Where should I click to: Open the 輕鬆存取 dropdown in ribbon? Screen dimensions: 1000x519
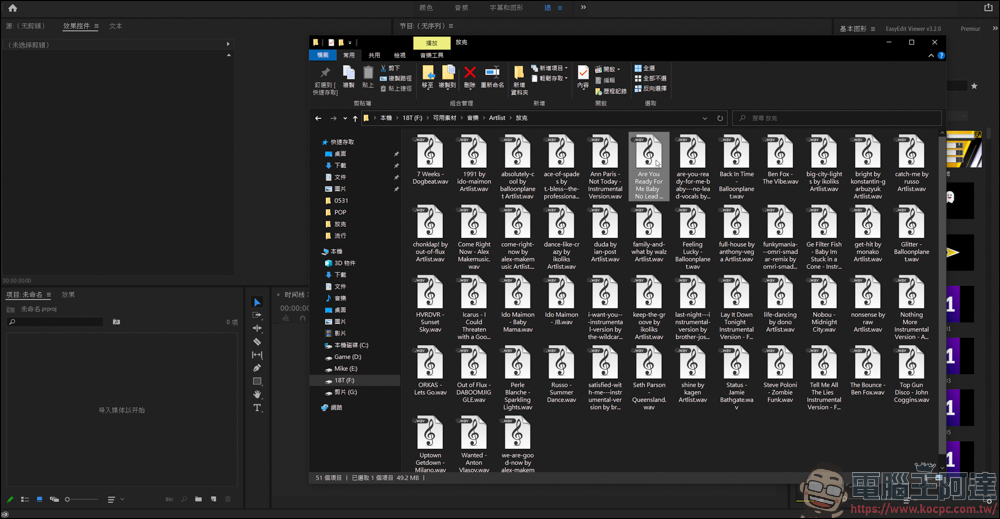(x=550, y=78)
